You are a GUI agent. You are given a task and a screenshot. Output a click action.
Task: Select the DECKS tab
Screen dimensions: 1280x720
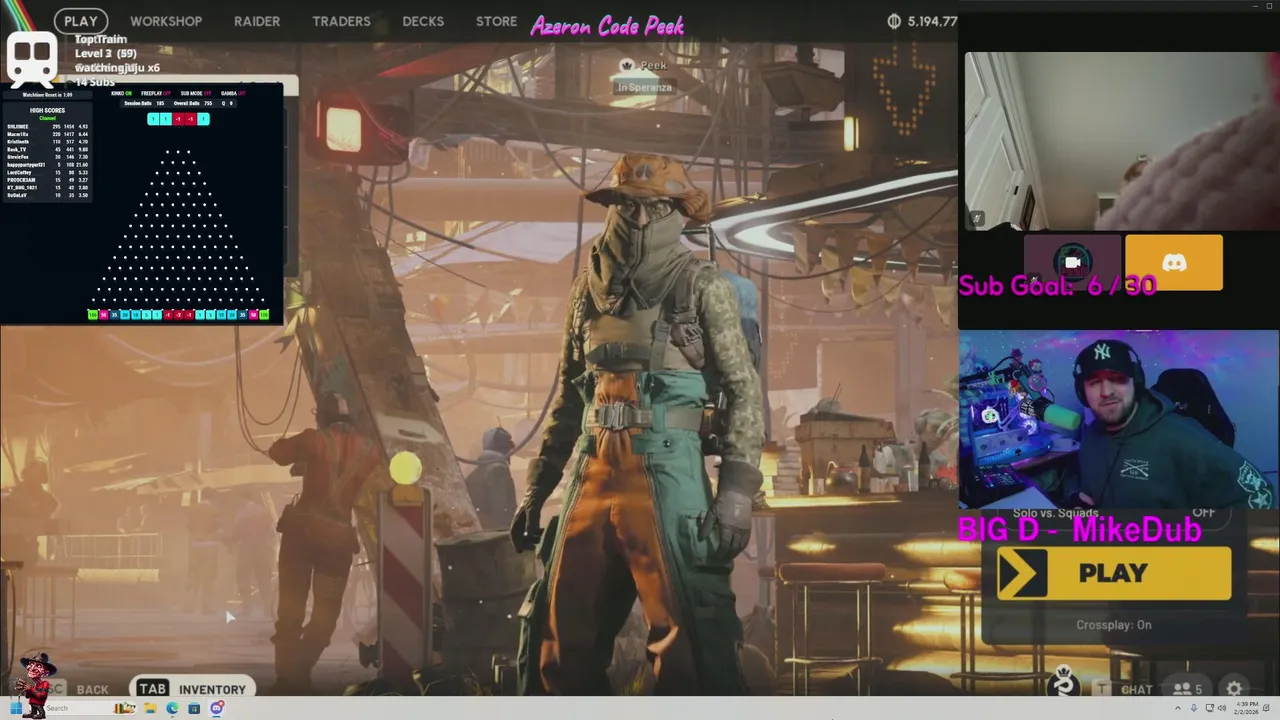423,21
